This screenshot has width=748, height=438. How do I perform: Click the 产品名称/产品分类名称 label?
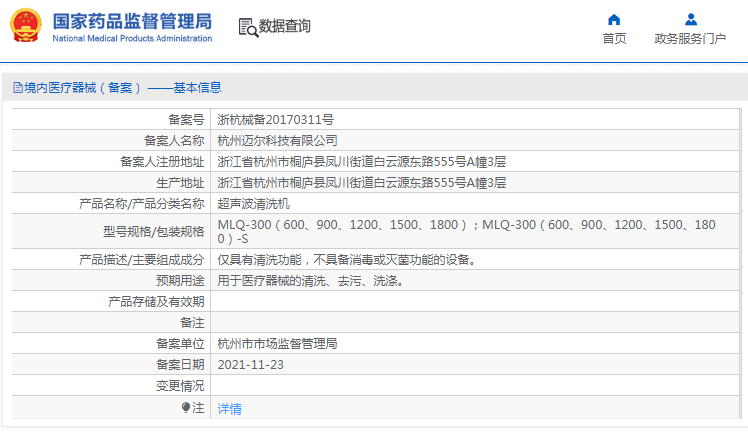142,204
